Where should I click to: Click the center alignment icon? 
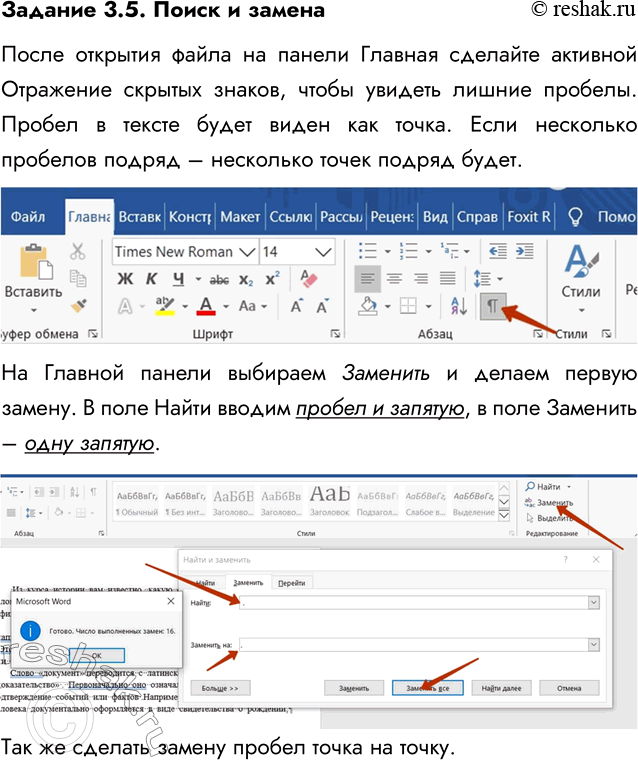(395, 280)
